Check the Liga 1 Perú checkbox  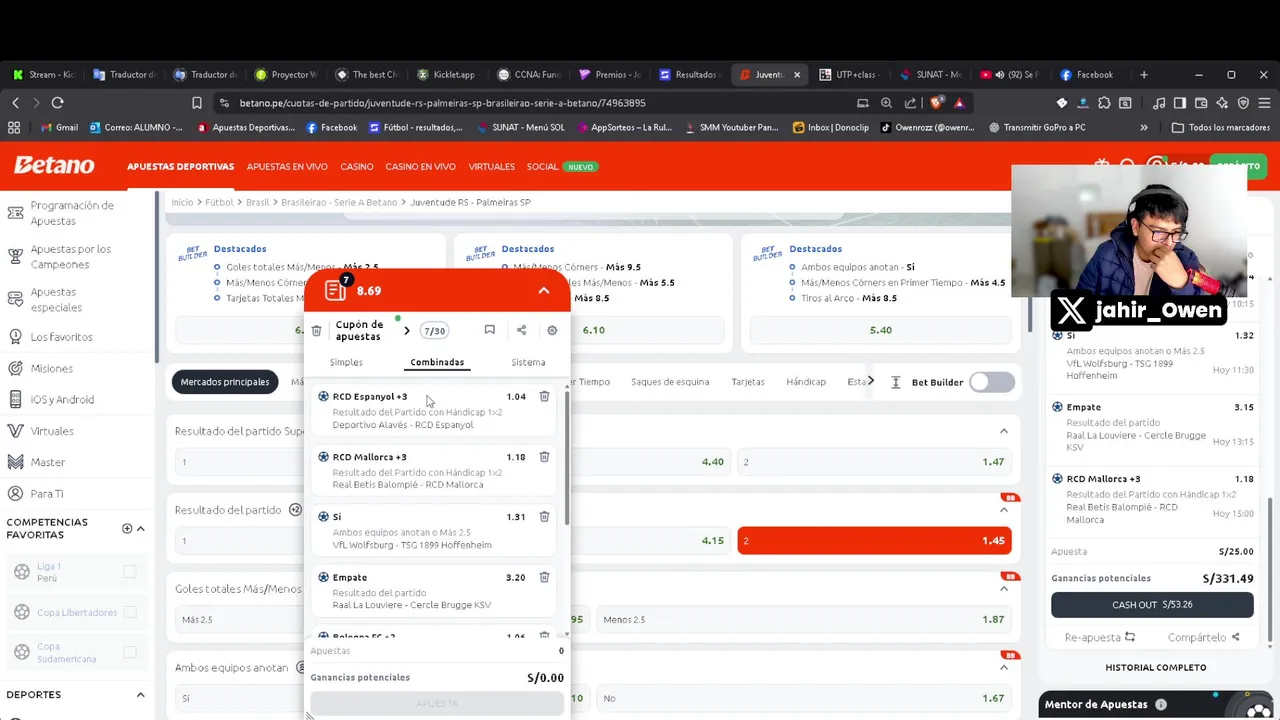130,572
